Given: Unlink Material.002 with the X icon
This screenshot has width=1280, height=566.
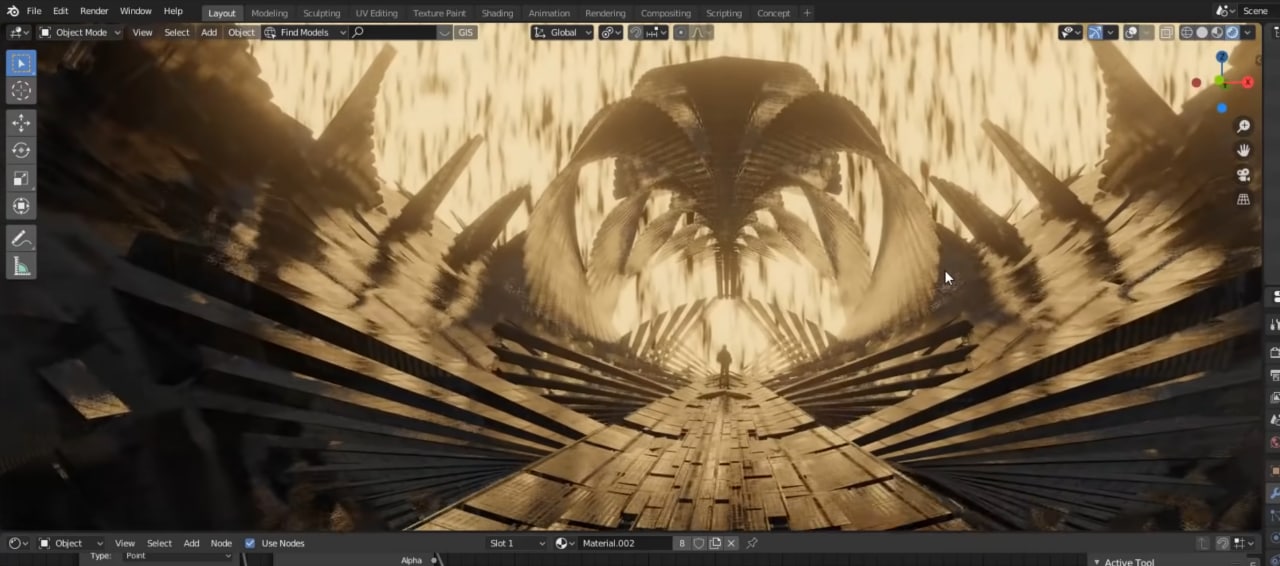Looking at the screenshot, I should tap(731, 543).
